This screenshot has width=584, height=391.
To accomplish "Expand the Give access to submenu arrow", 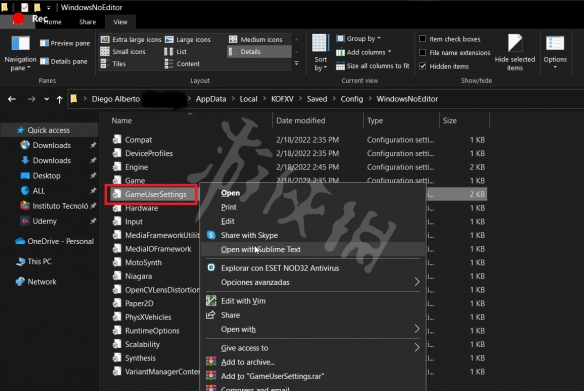I will [x=417, y=347].
